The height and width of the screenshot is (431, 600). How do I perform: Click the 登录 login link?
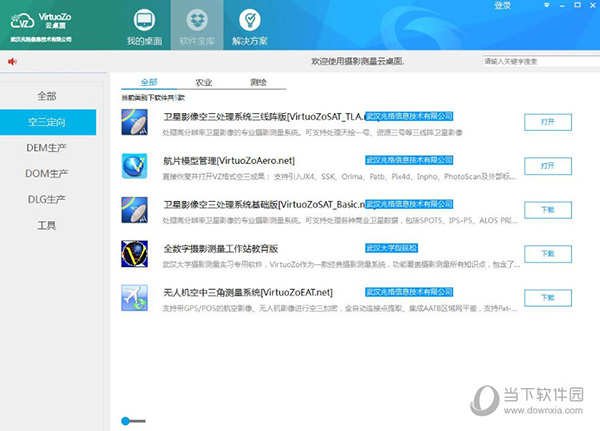click(x=502, y=6)
